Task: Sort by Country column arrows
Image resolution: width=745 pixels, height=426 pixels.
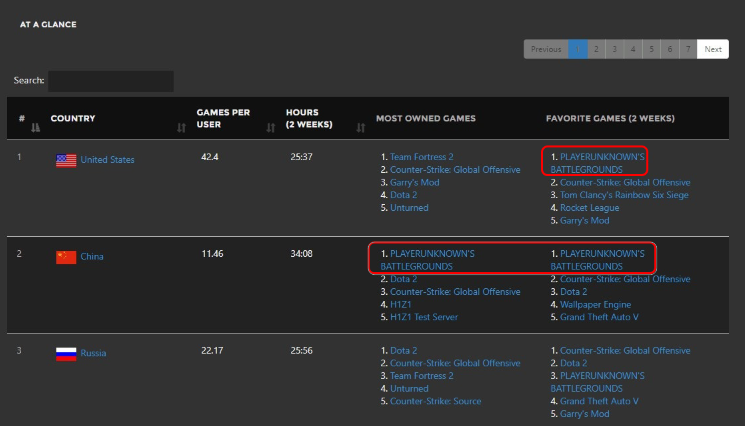Action: point(181,127)
